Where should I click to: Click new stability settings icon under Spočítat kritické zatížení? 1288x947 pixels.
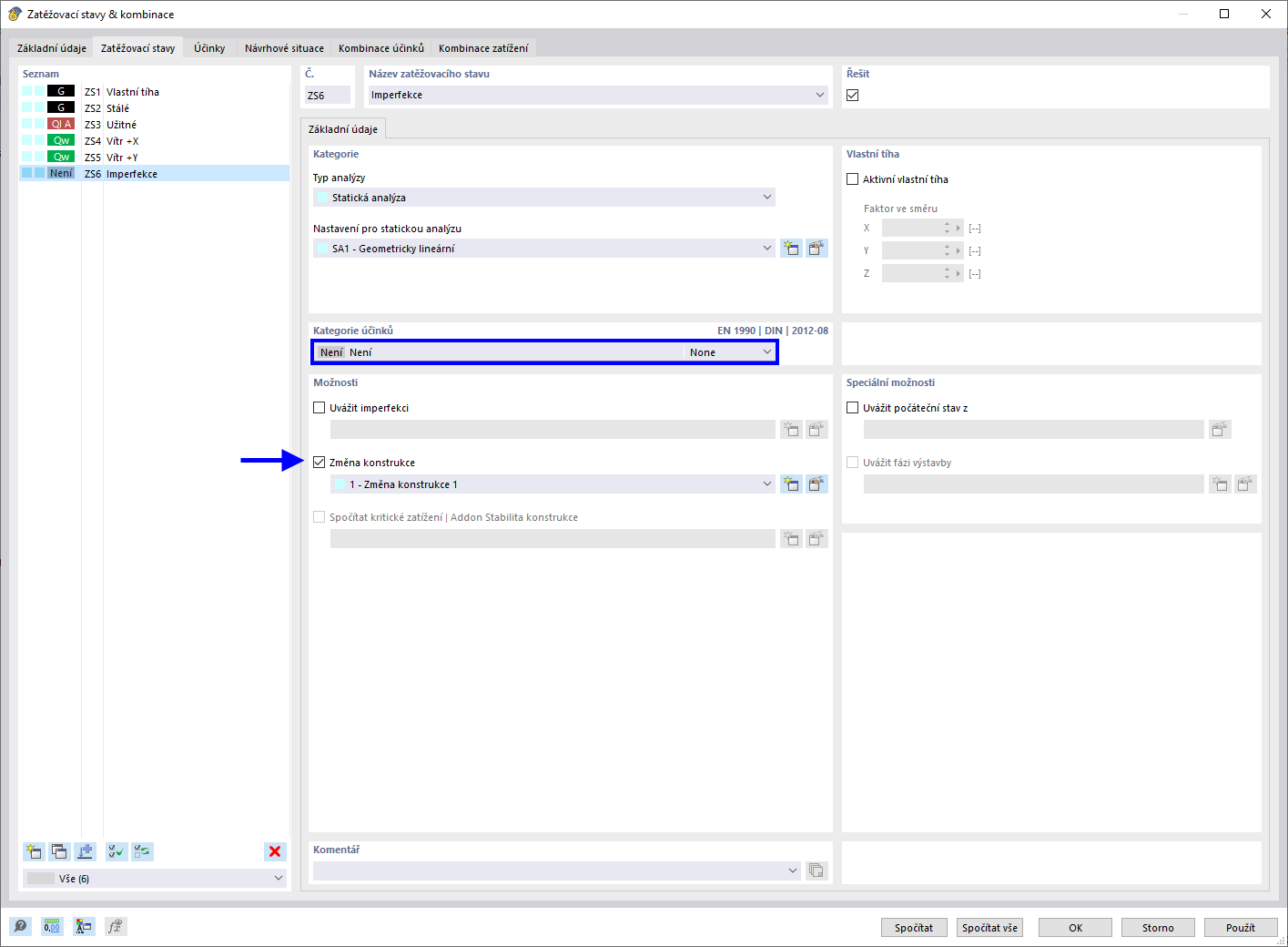791,538
